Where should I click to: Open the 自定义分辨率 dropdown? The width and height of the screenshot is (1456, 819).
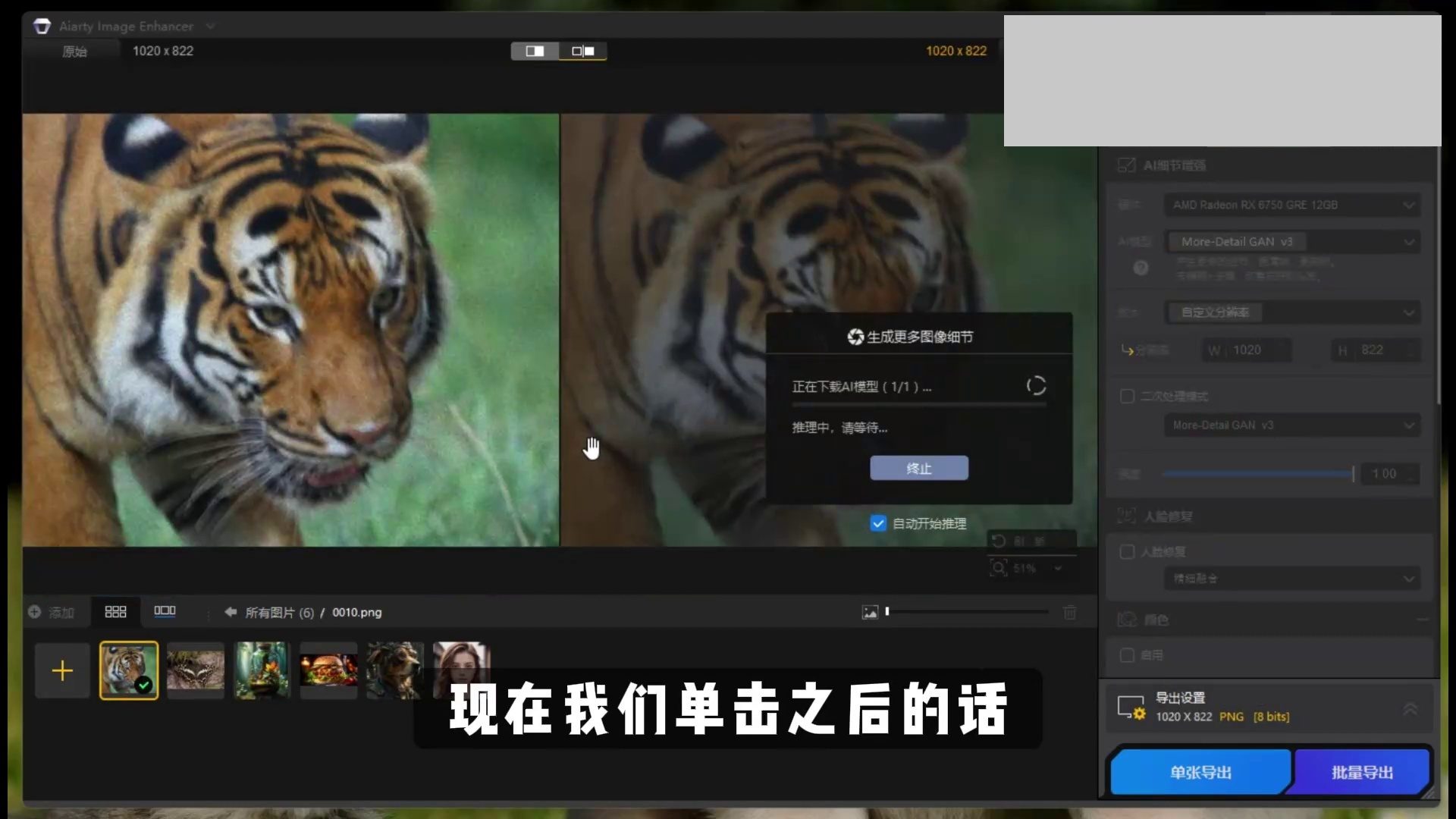coord(1292,312)
